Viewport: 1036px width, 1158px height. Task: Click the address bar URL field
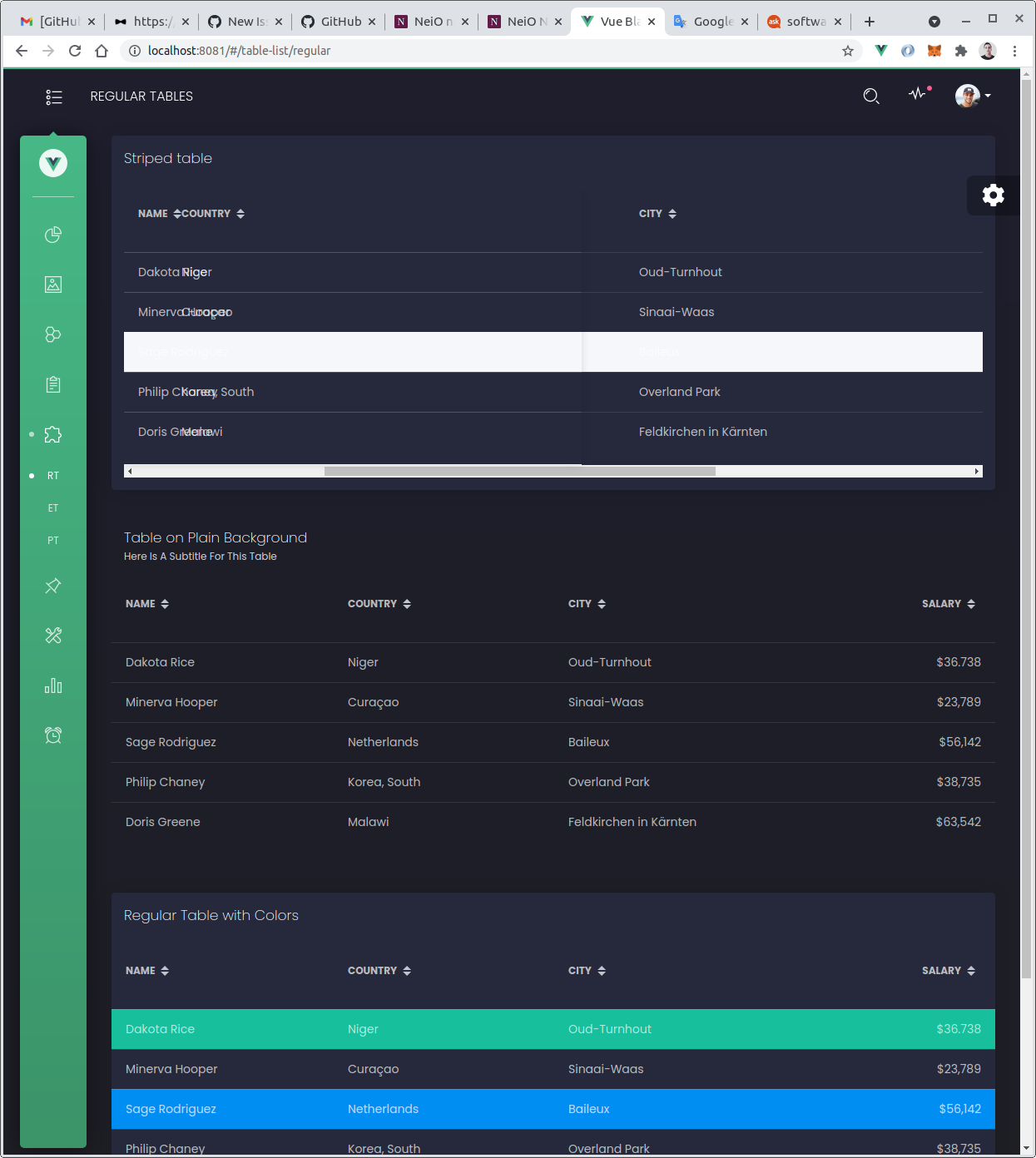pos(491,51)
